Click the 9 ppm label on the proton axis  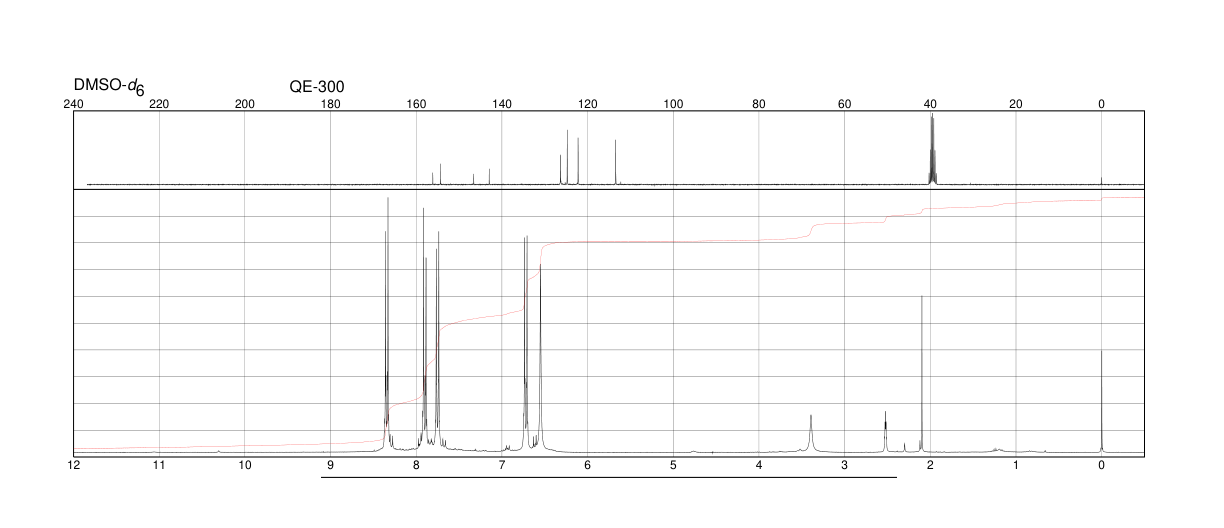click(330, 466)
